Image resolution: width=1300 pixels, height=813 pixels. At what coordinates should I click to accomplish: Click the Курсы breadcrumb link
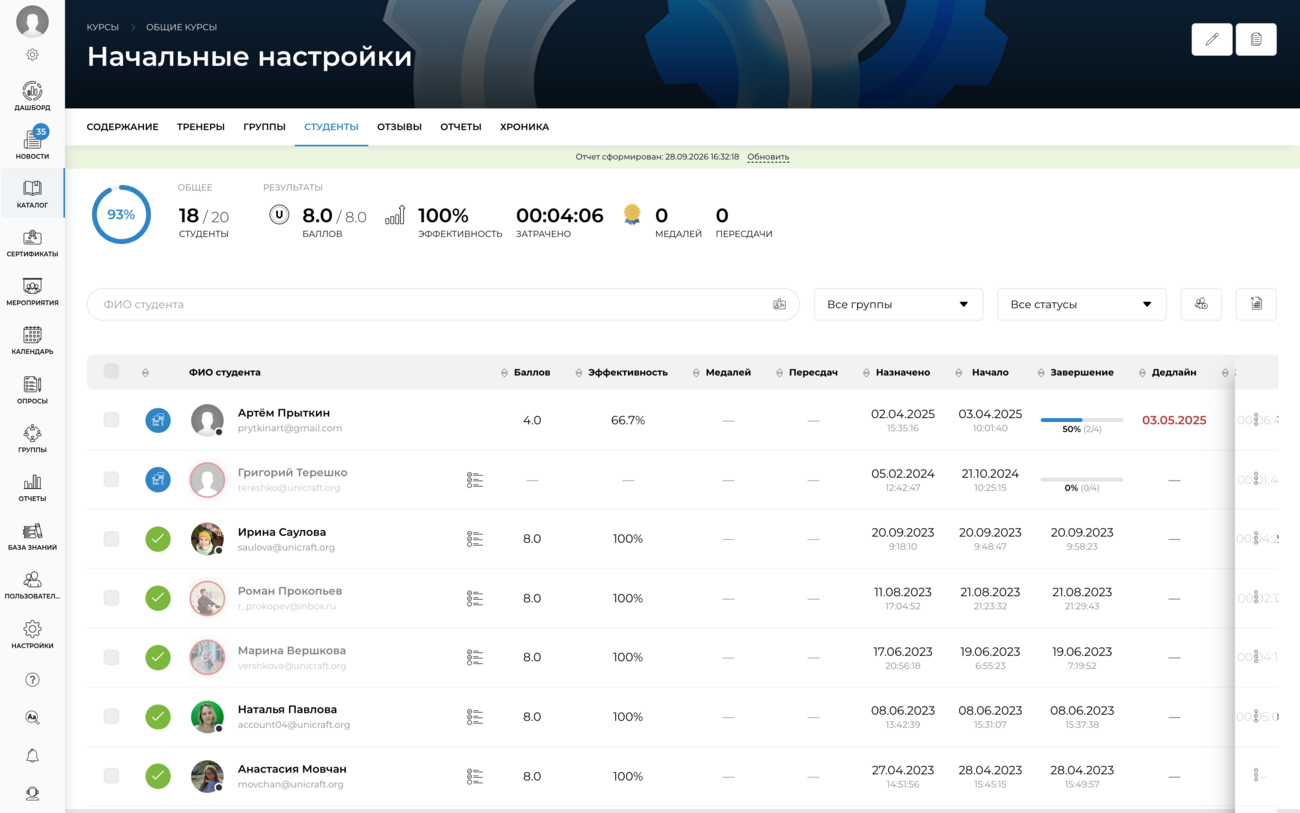(103, 27)
